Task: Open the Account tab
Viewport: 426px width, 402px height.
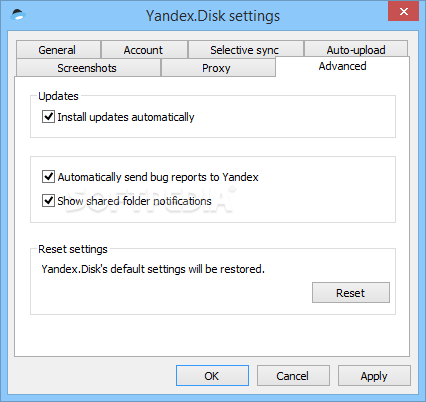Action: tap(144, 50)
